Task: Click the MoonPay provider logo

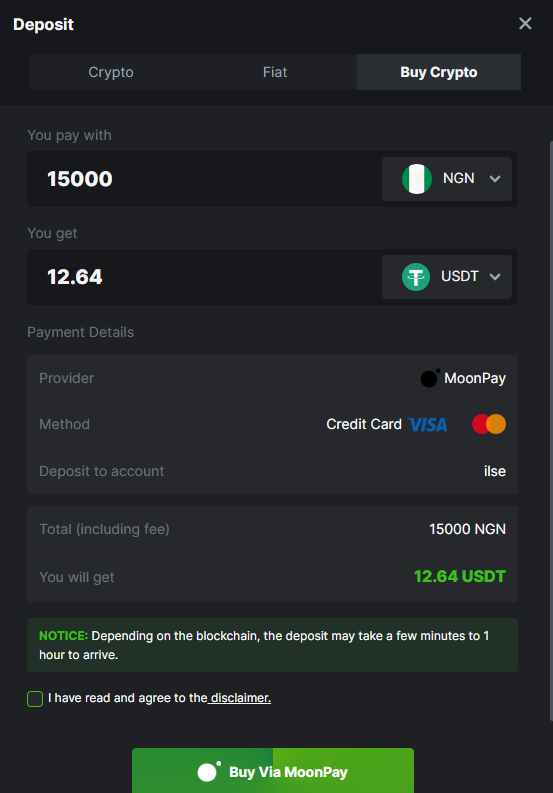Action: pos(430,378)
